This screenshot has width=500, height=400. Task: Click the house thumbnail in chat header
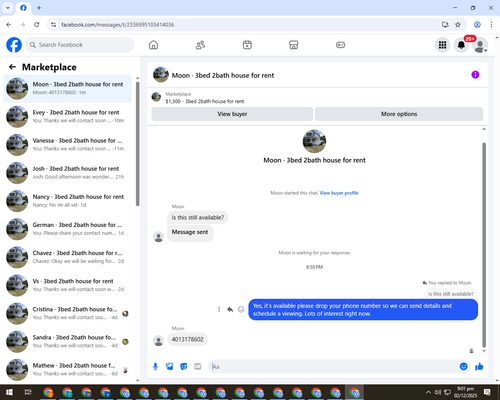[161, 75]
